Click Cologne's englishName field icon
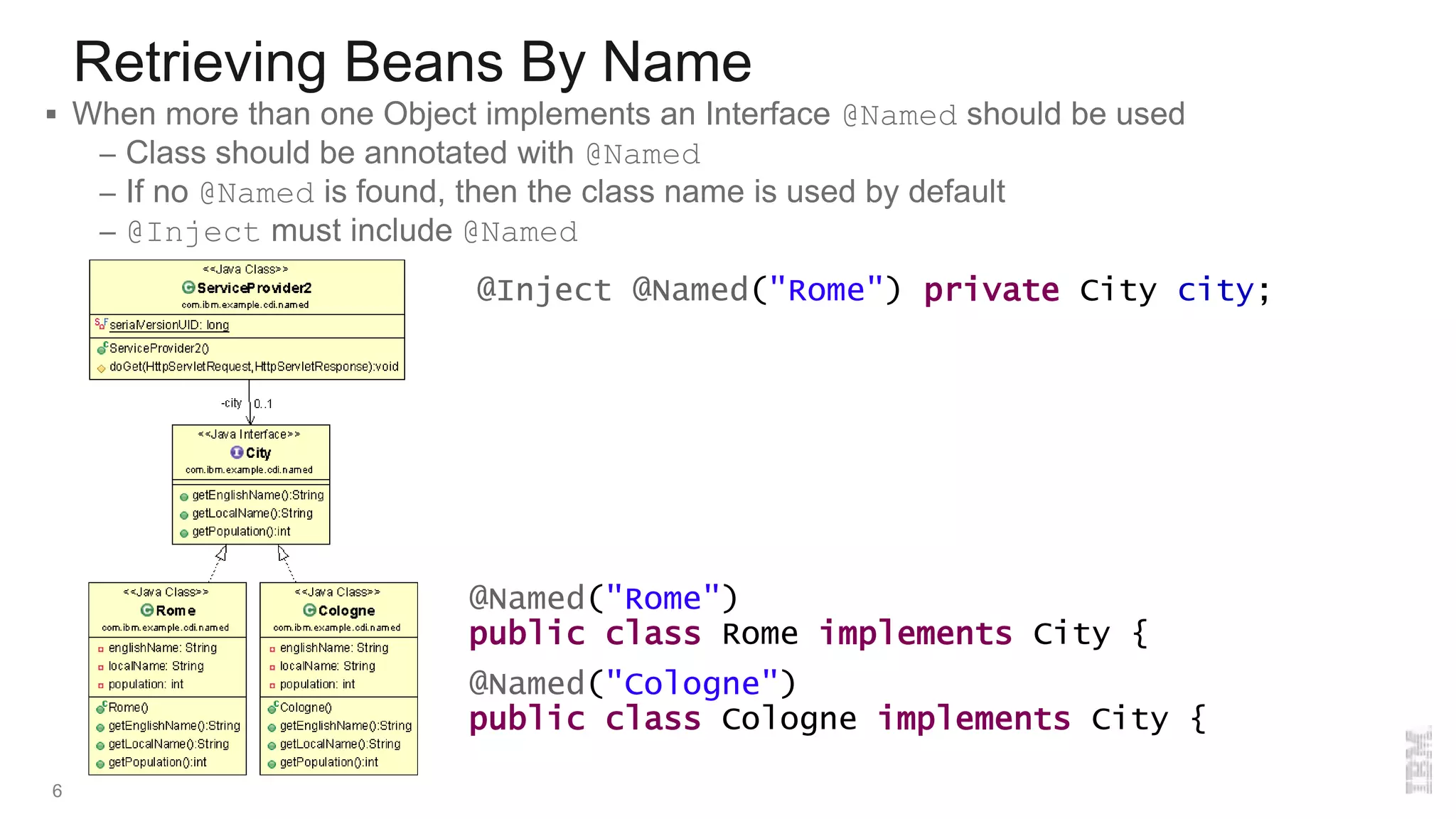 click(x=272, y=649)
